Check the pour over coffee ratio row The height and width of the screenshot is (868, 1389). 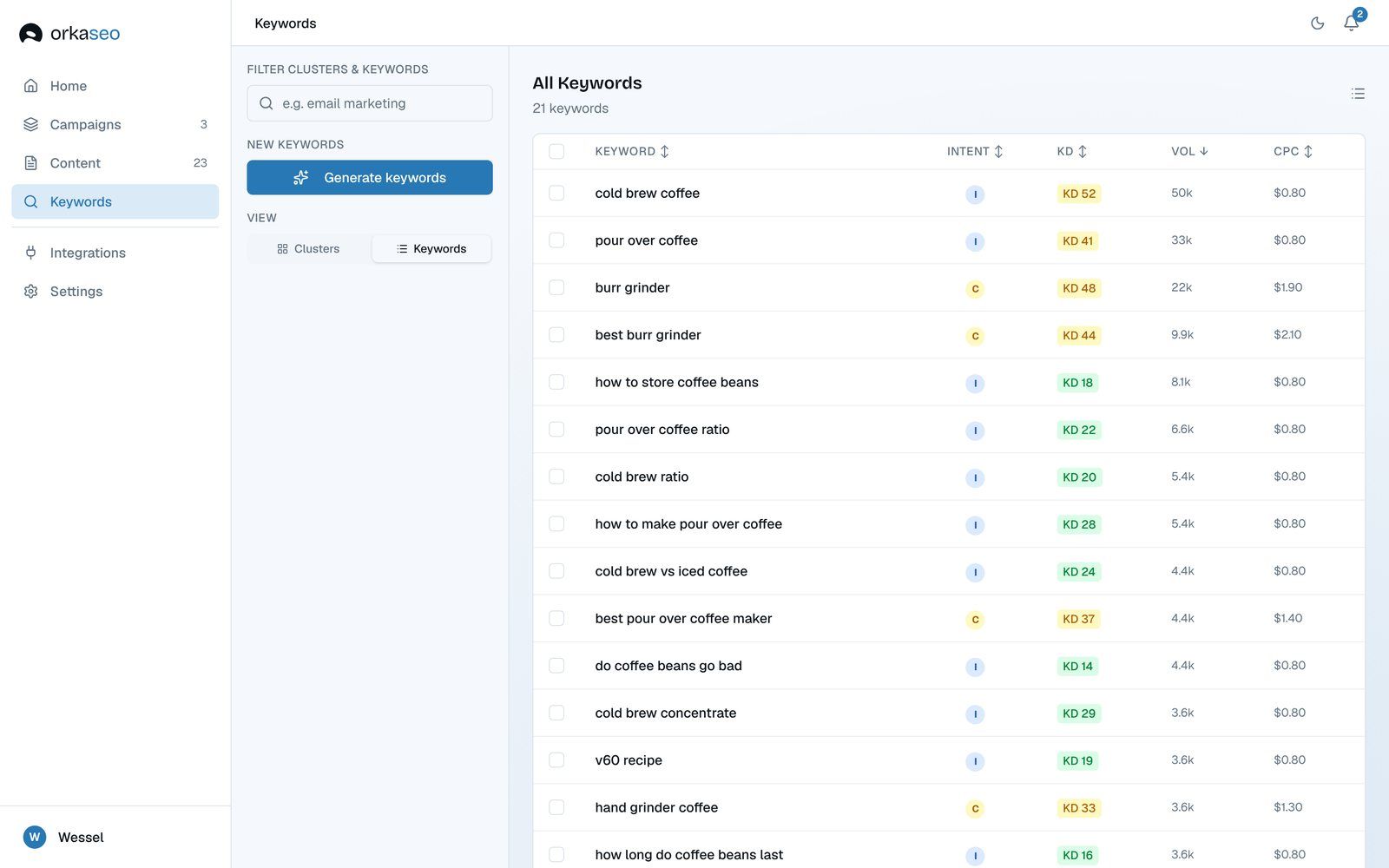pyautogui.click(x=556, y=430)
